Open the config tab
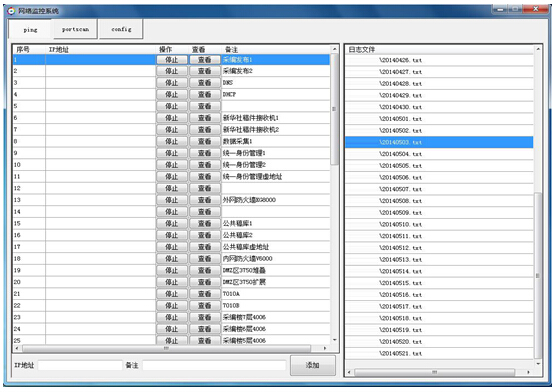Viewport: 552px width, 392px height. (x=121, y=29)
